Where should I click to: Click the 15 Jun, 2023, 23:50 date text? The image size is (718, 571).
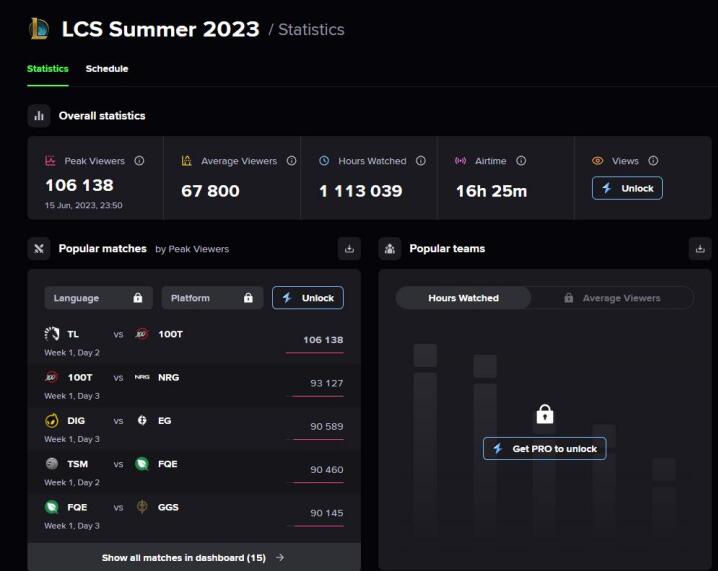(x=83, y=205)
